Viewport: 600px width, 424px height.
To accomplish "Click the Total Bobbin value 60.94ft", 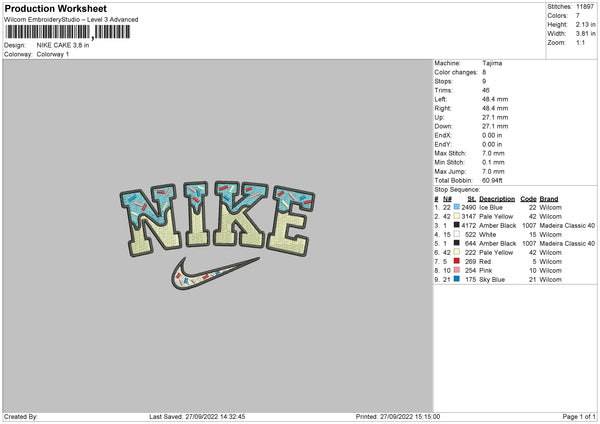I will pyautogui.click(x=492, y=180).
